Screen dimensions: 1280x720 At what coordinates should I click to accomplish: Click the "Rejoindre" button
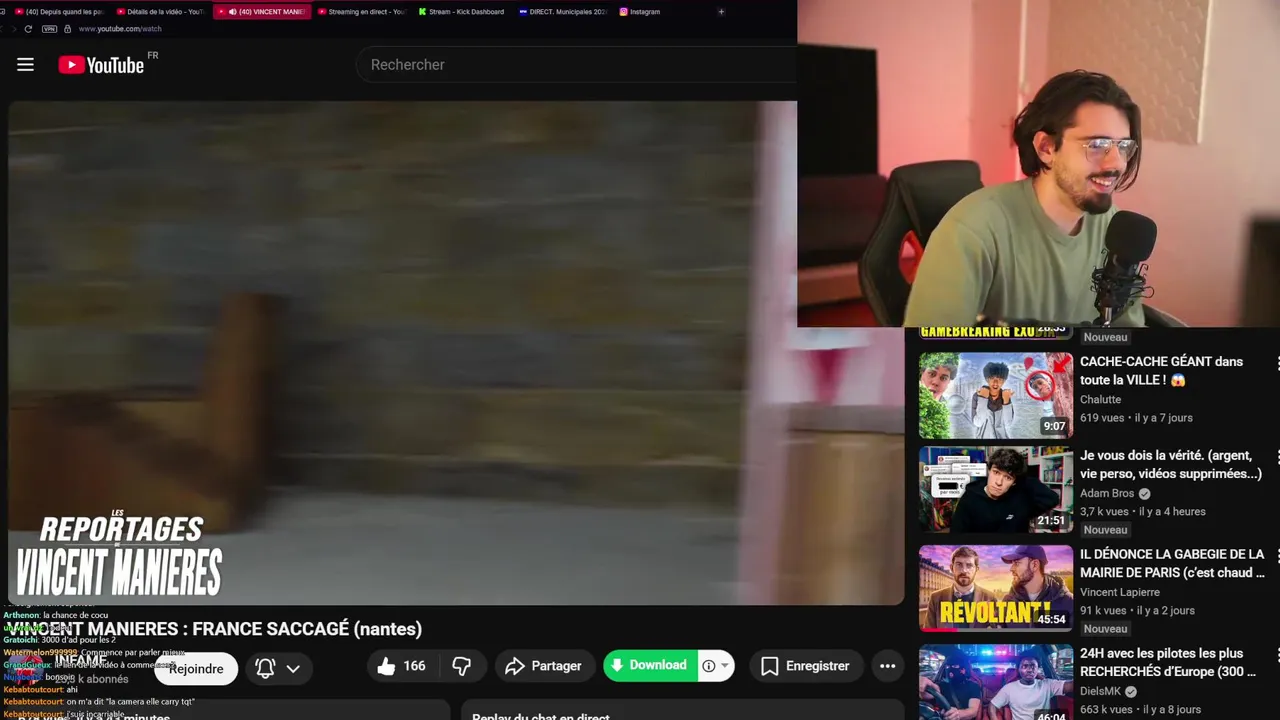196,669
